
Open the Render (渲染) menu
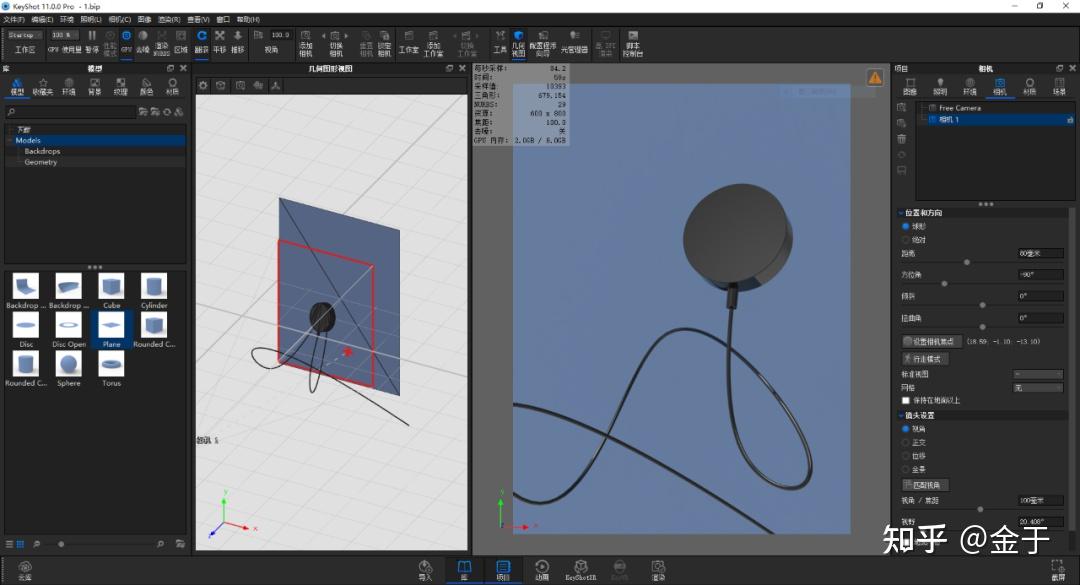tap(169, 19)
